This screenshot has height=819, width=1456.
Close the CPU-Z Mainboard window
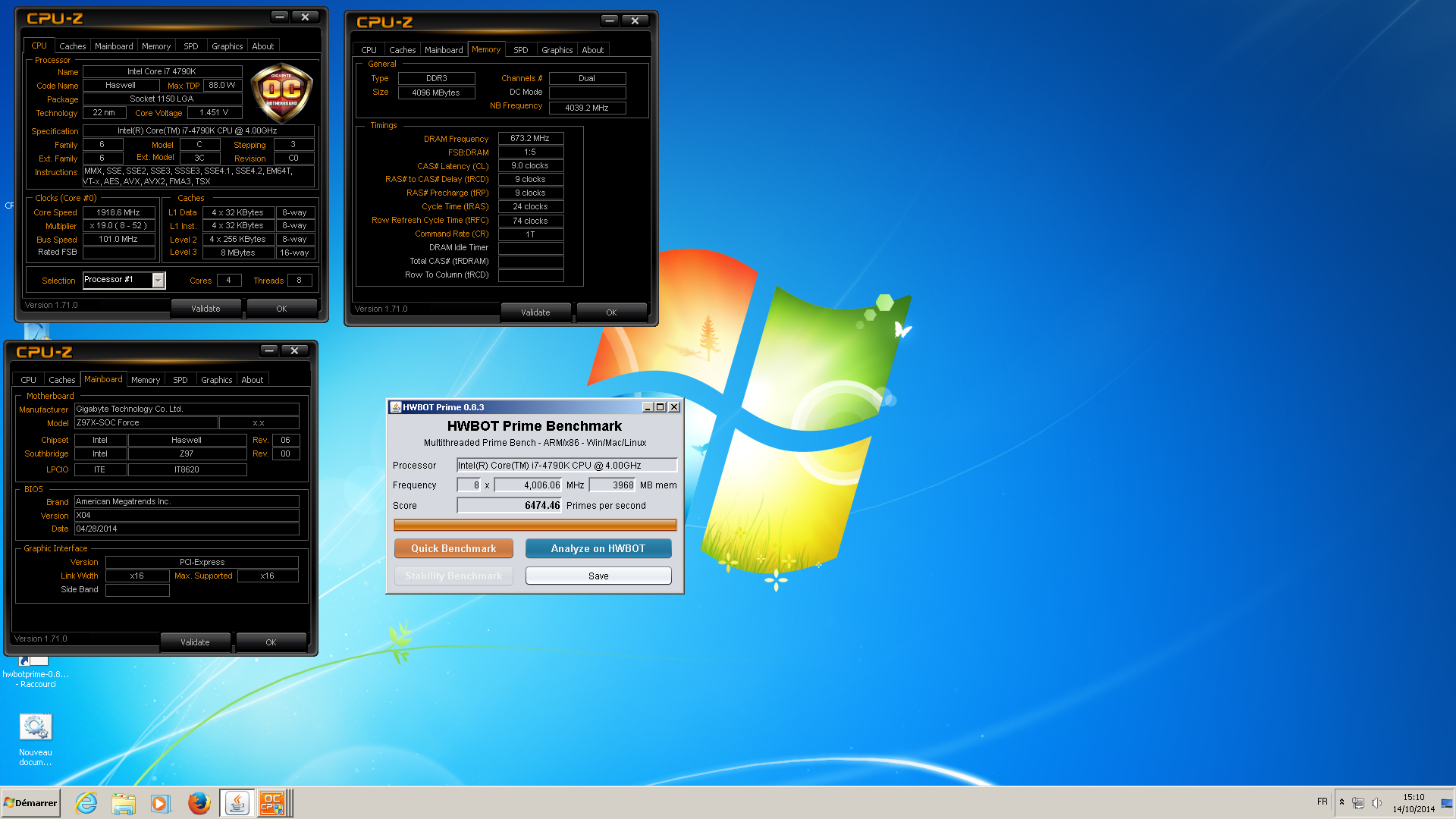pos(295,350)
